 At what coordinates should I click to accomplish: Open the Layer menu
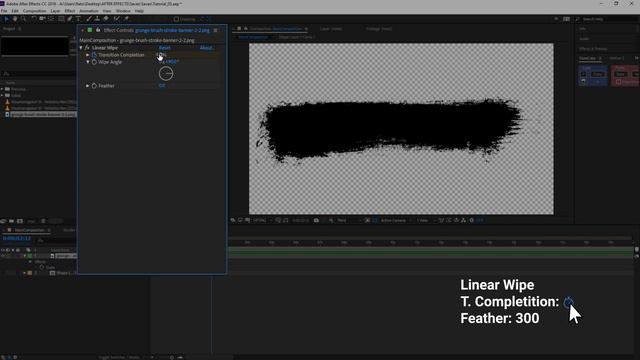pos(56,11)
